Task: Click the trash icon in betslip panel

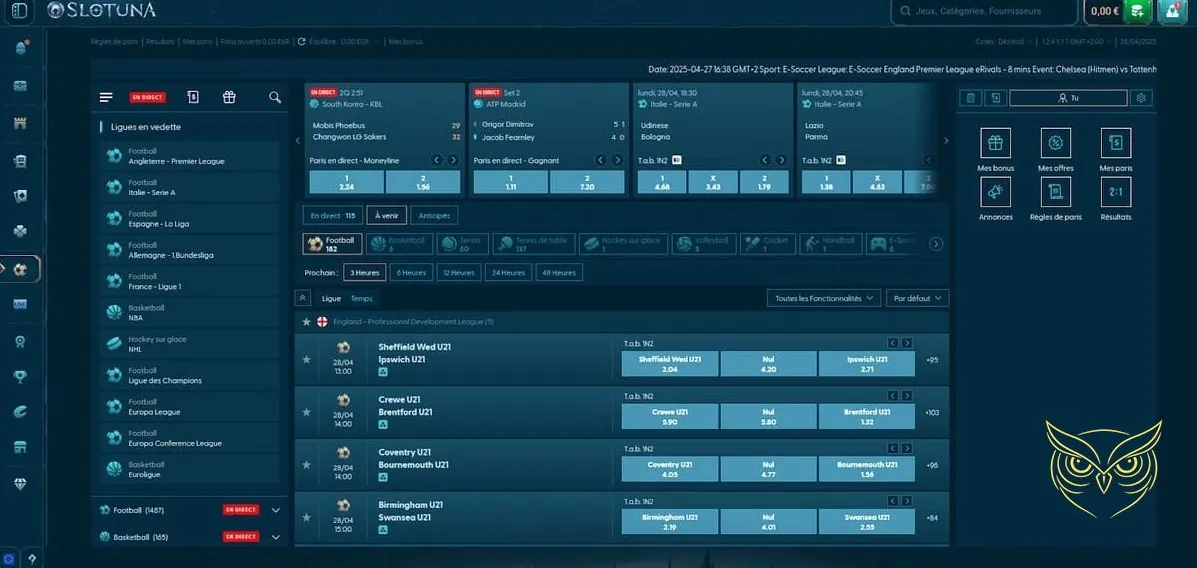Action: pyautogui.click(x=970, y=98)
